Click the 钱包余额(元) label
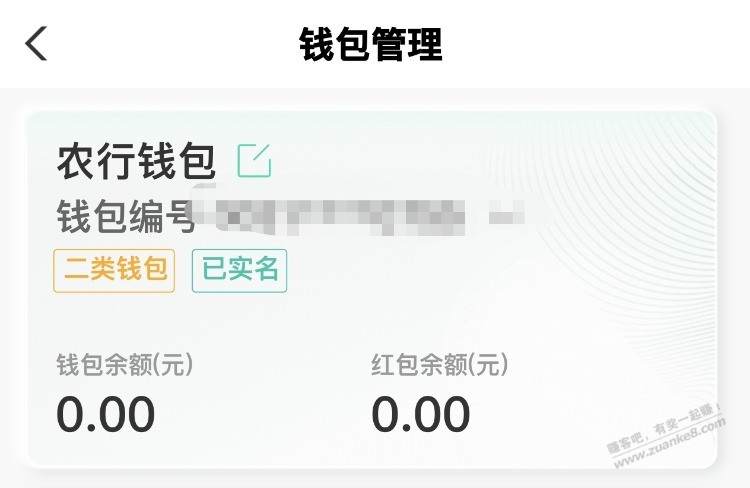 point(125,366)
